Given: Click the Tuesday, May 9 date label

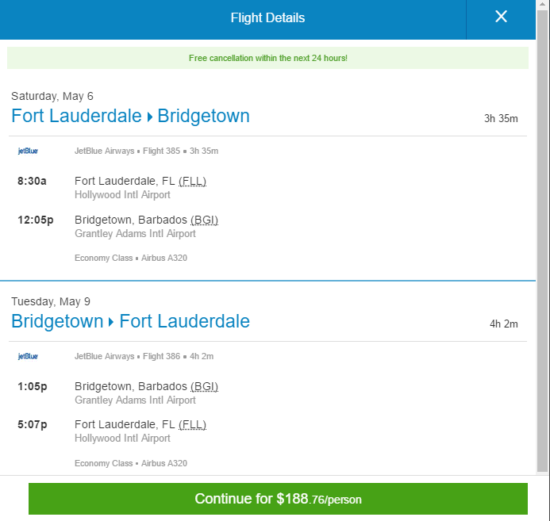Looking at the screenshot, I should coord(51,301).
